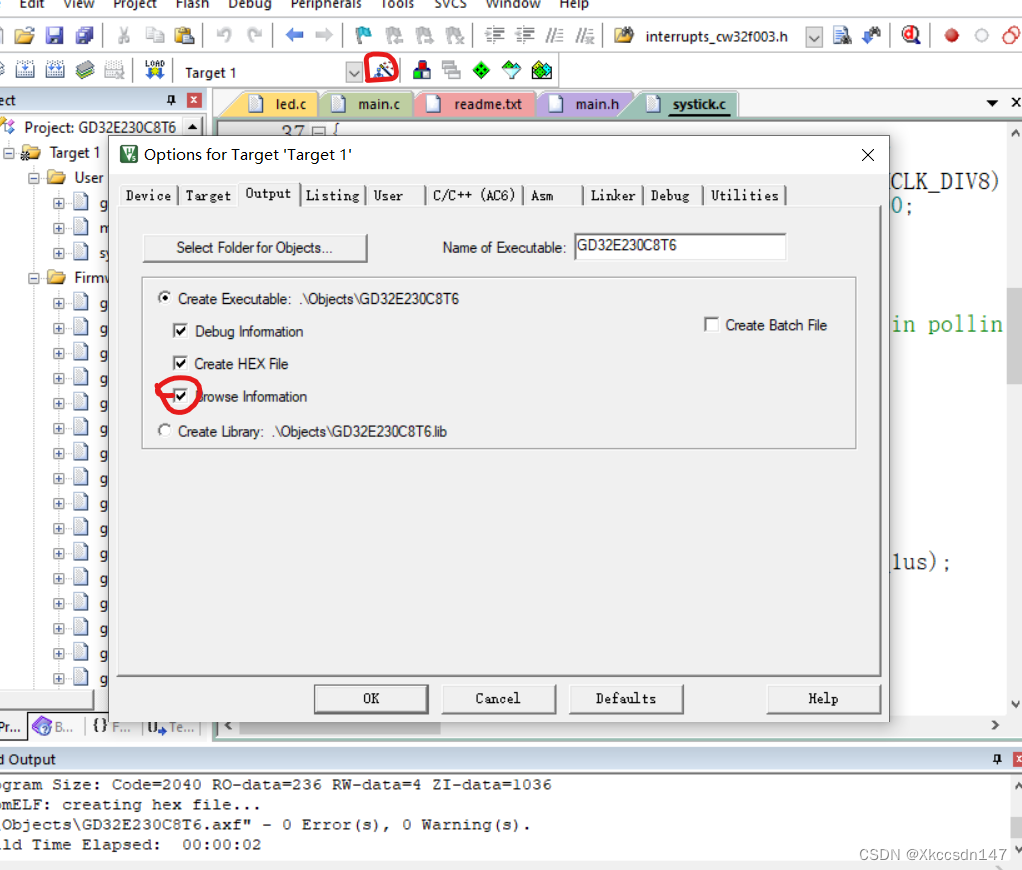Open the interrupts_cw32f003.h find dropdown

pyautogui.click(x=814, y=37)
